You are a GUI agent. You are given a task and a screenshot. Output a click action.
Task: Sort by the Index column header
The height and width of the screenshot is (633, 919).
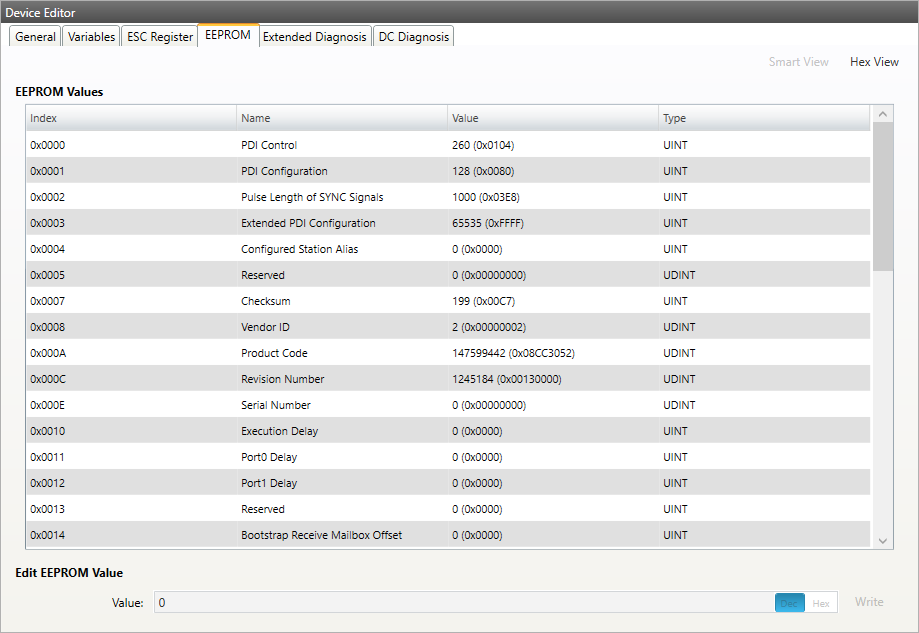[130, 118]
